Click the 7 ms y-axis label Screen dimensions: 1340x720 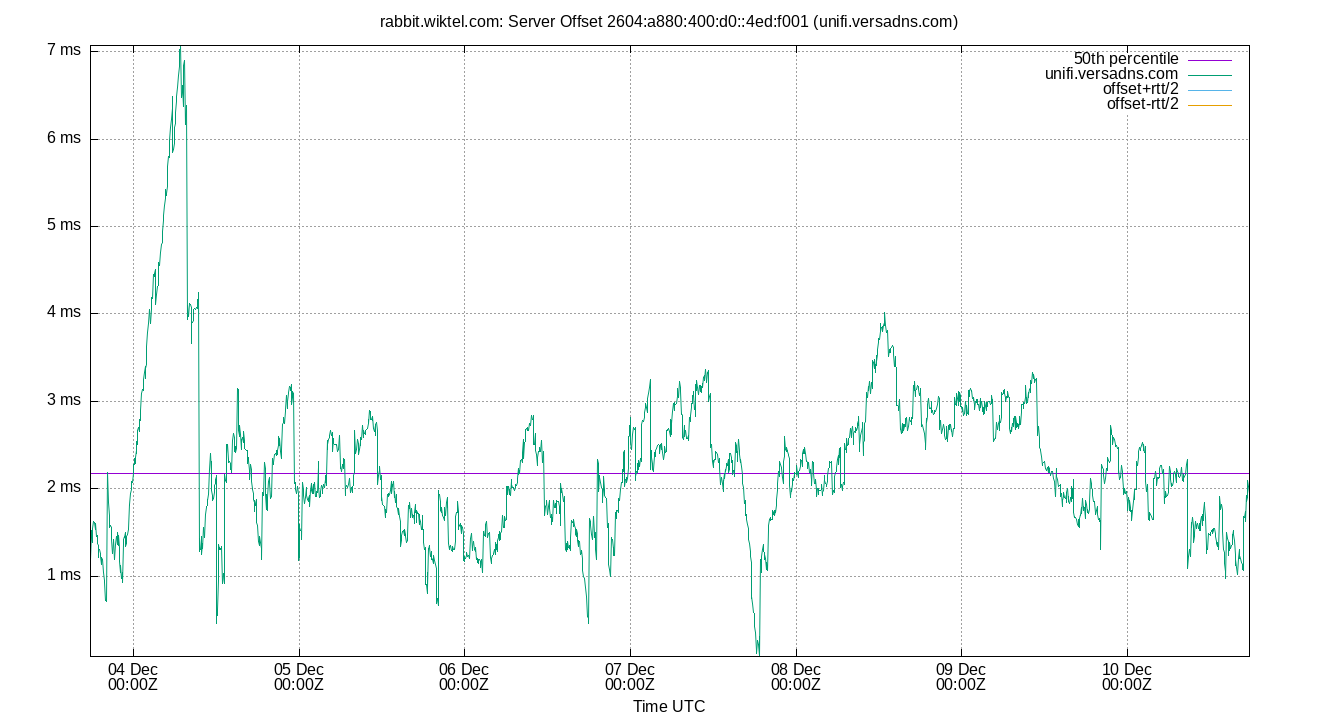pos(65,48)
